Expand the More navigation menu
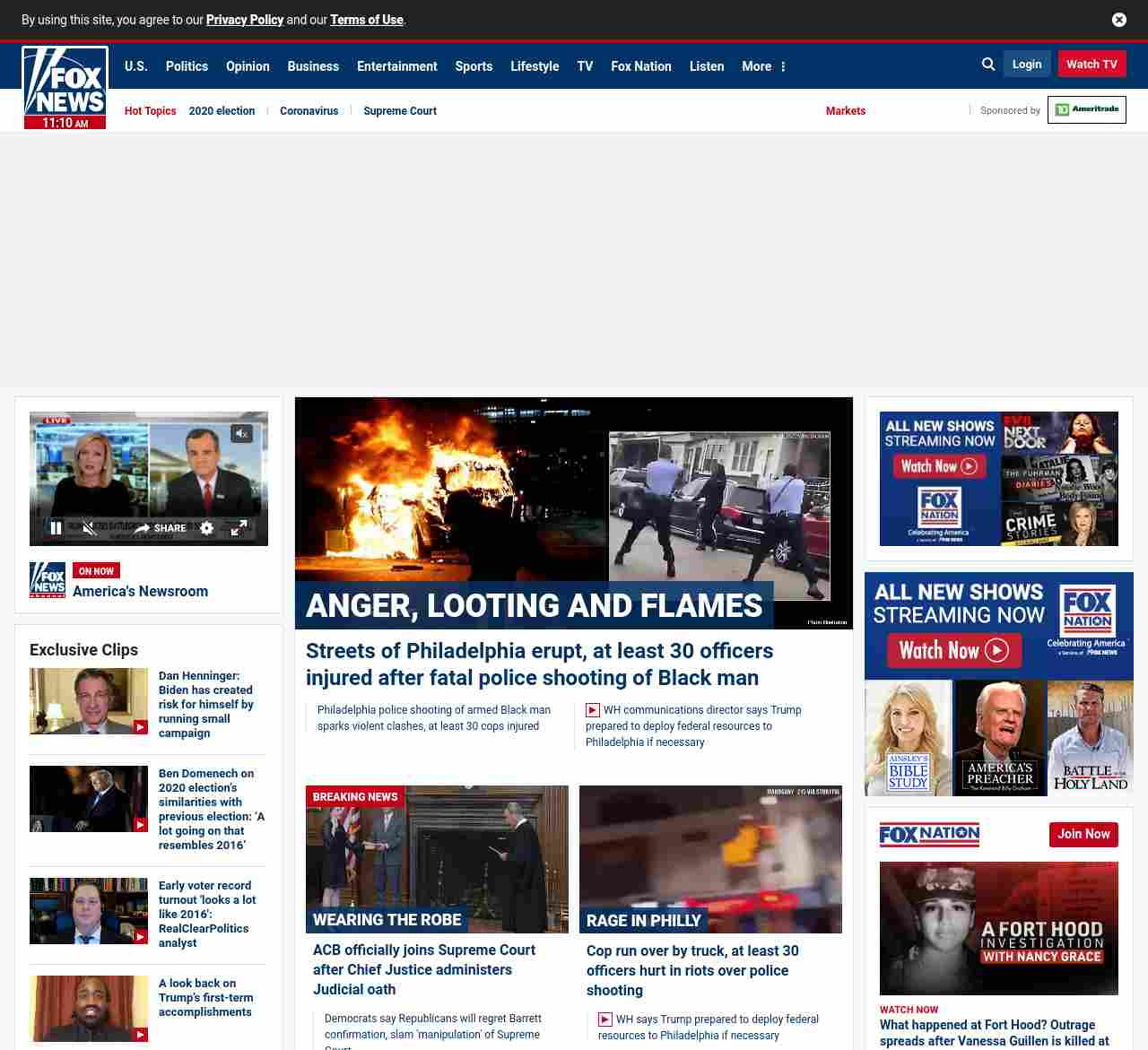This screenshot has width=1148, height=1050. pyautogui.click(x=762, y=66)
